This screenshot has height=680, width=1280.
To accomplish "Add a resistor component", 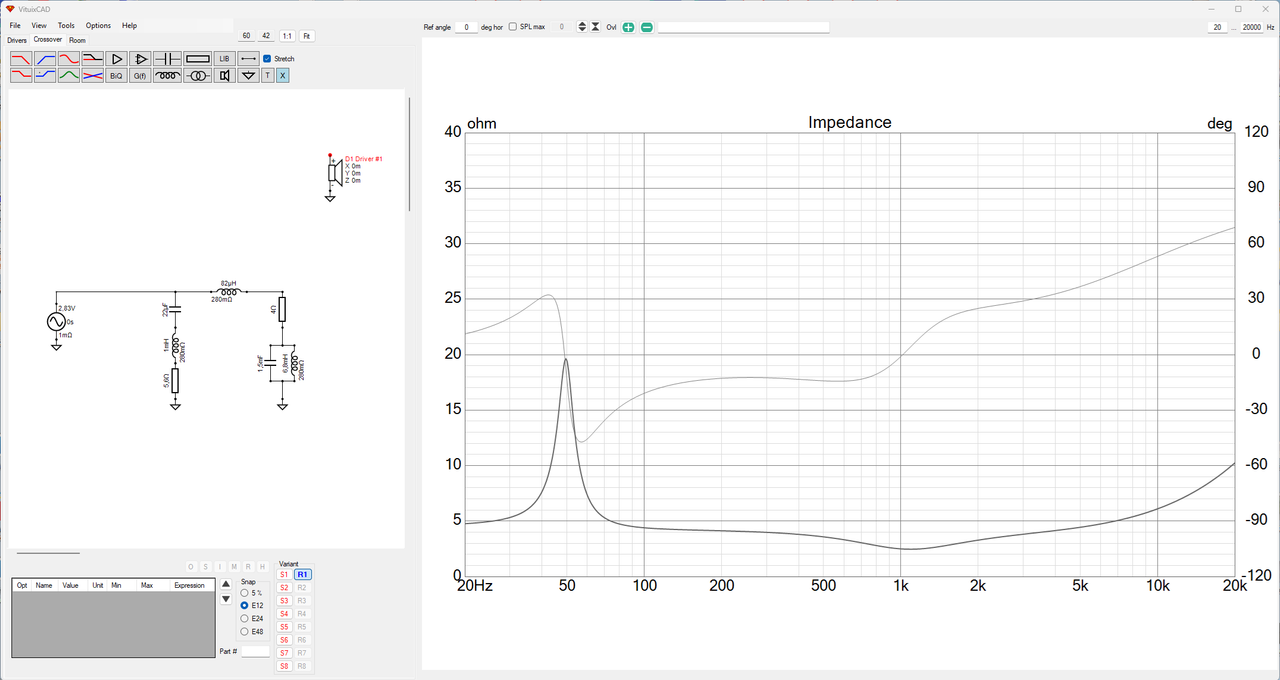I will (197, 59).
